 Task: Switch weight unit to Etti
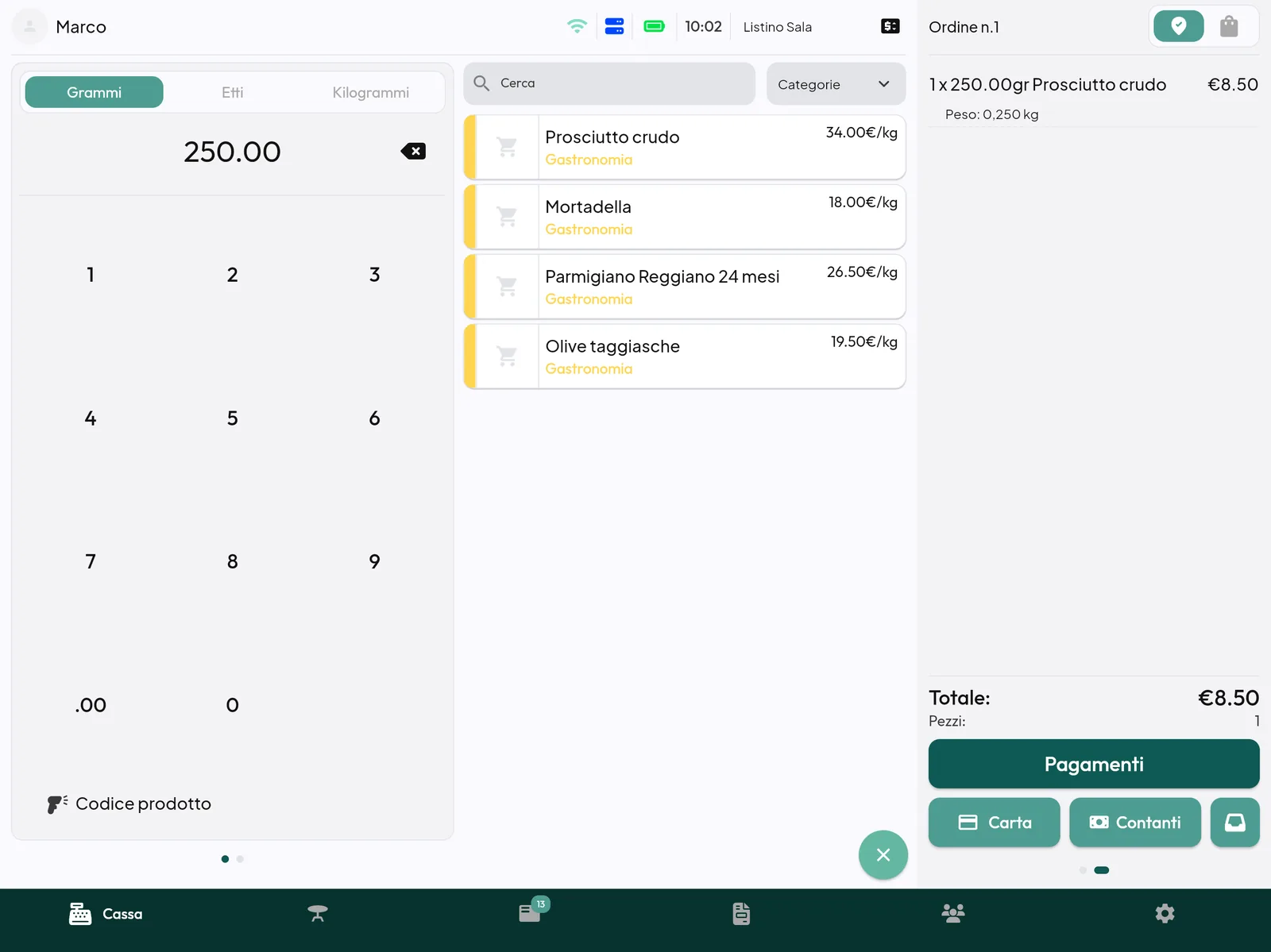[x=233, y=92]
